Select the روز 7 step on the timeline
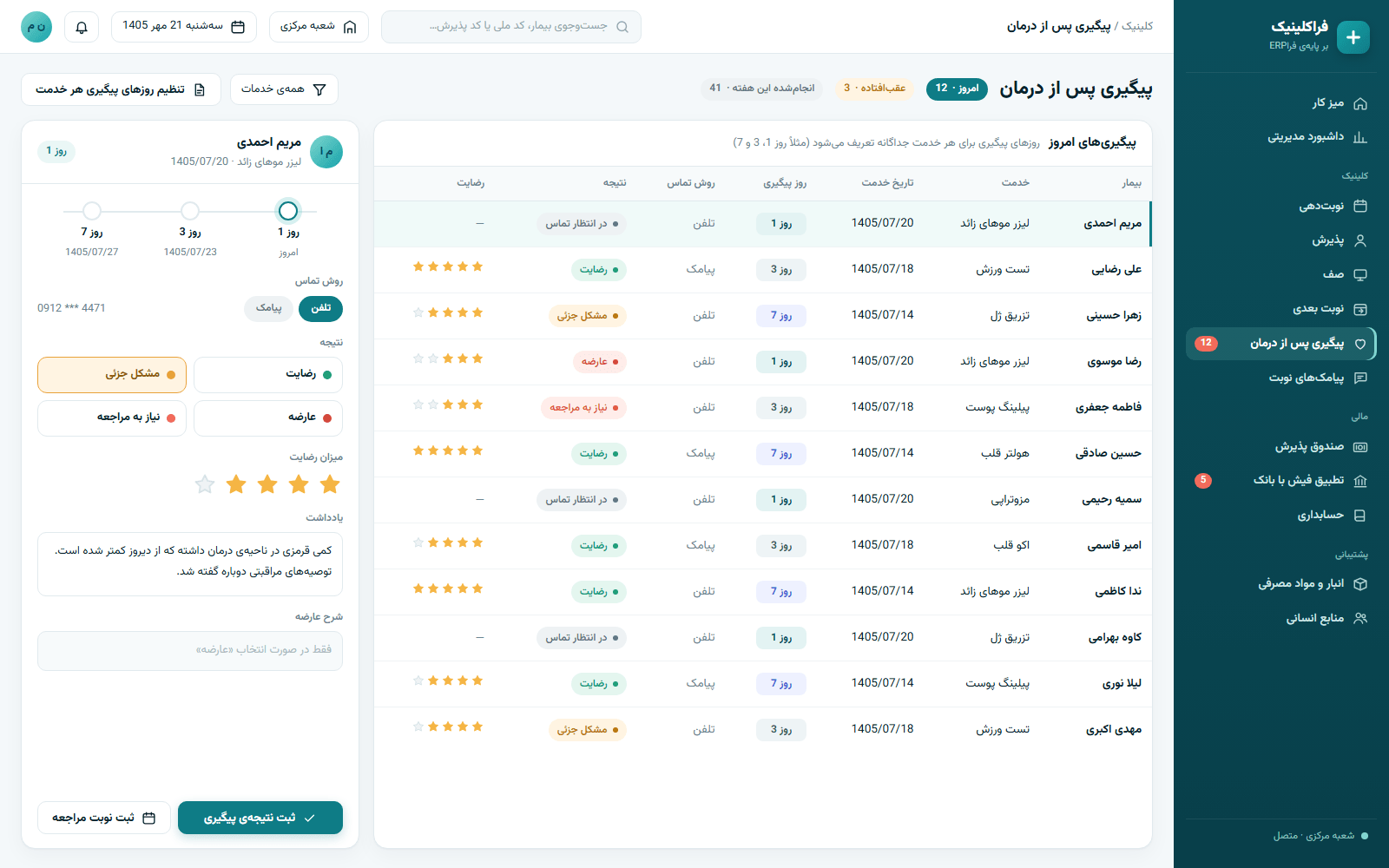The height and width of the screenshot is (868, 1389). point(92,211)
